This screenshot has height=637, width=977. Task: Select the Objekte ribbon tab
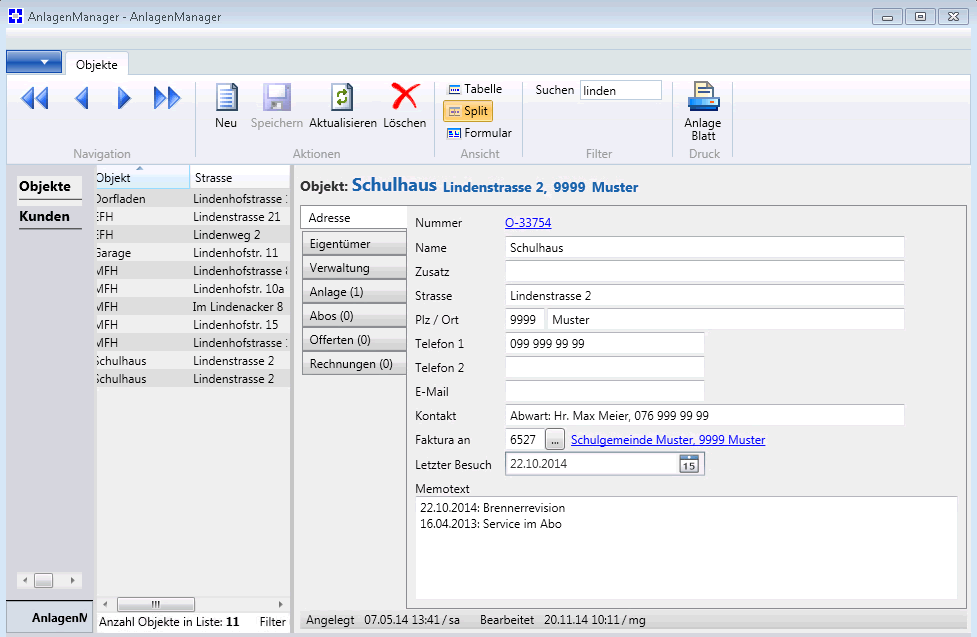(97, 64)
